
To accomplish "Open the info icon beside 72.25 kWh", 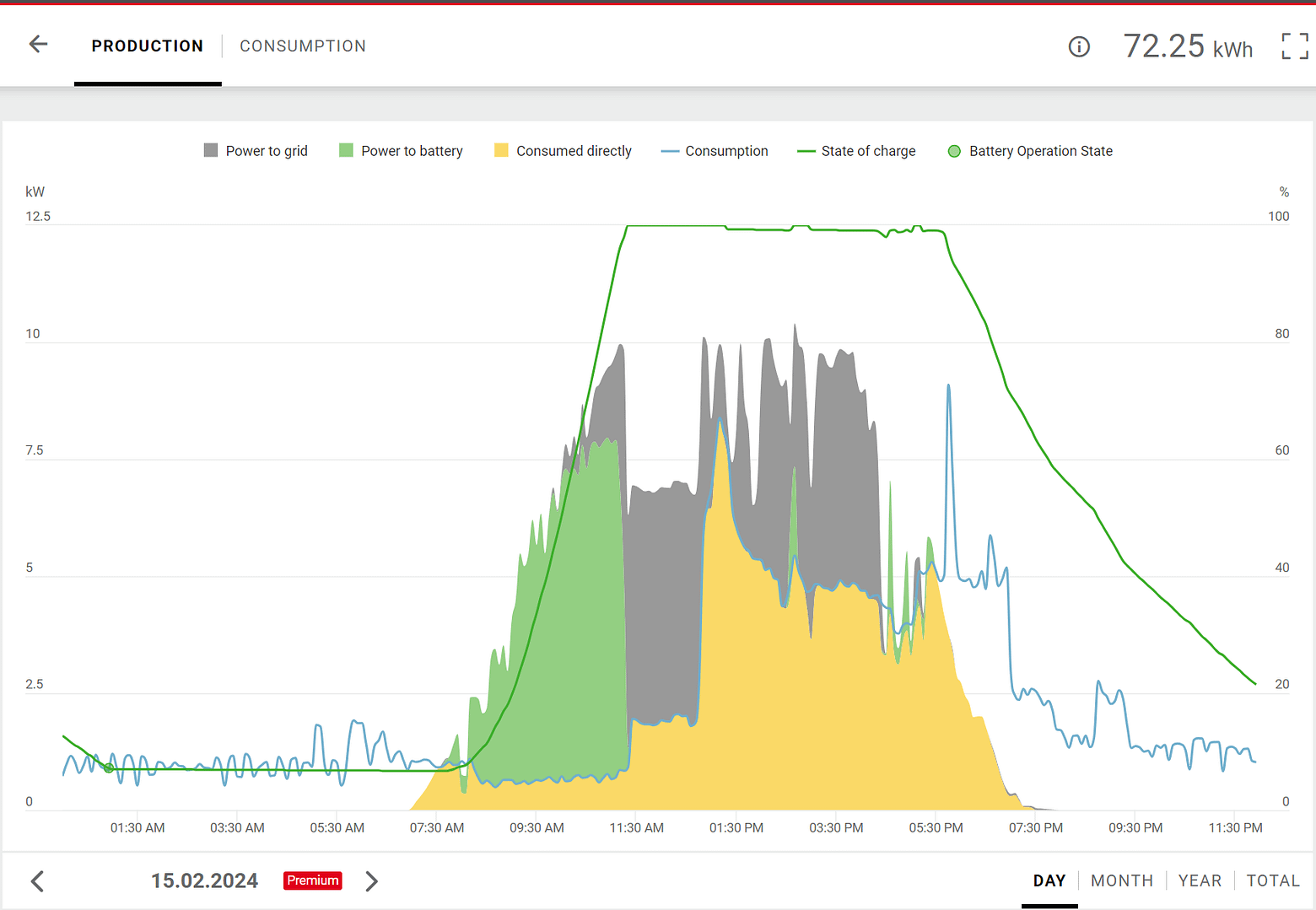I will pos(1079,47).
